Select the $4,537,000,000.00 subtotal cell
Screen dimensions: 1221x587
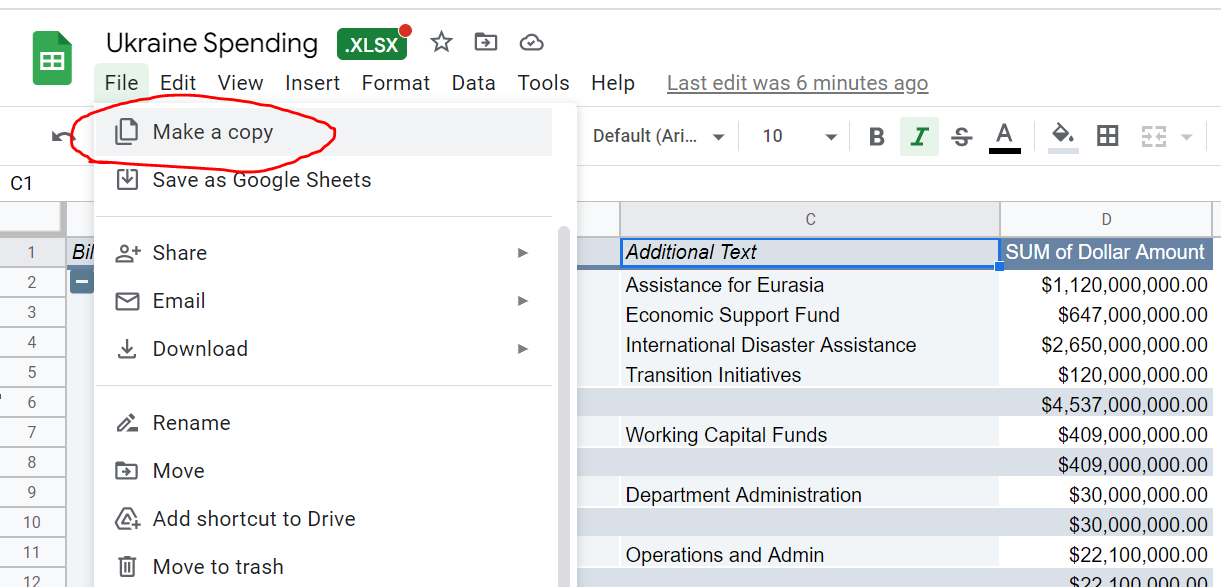coord(1106,405)
